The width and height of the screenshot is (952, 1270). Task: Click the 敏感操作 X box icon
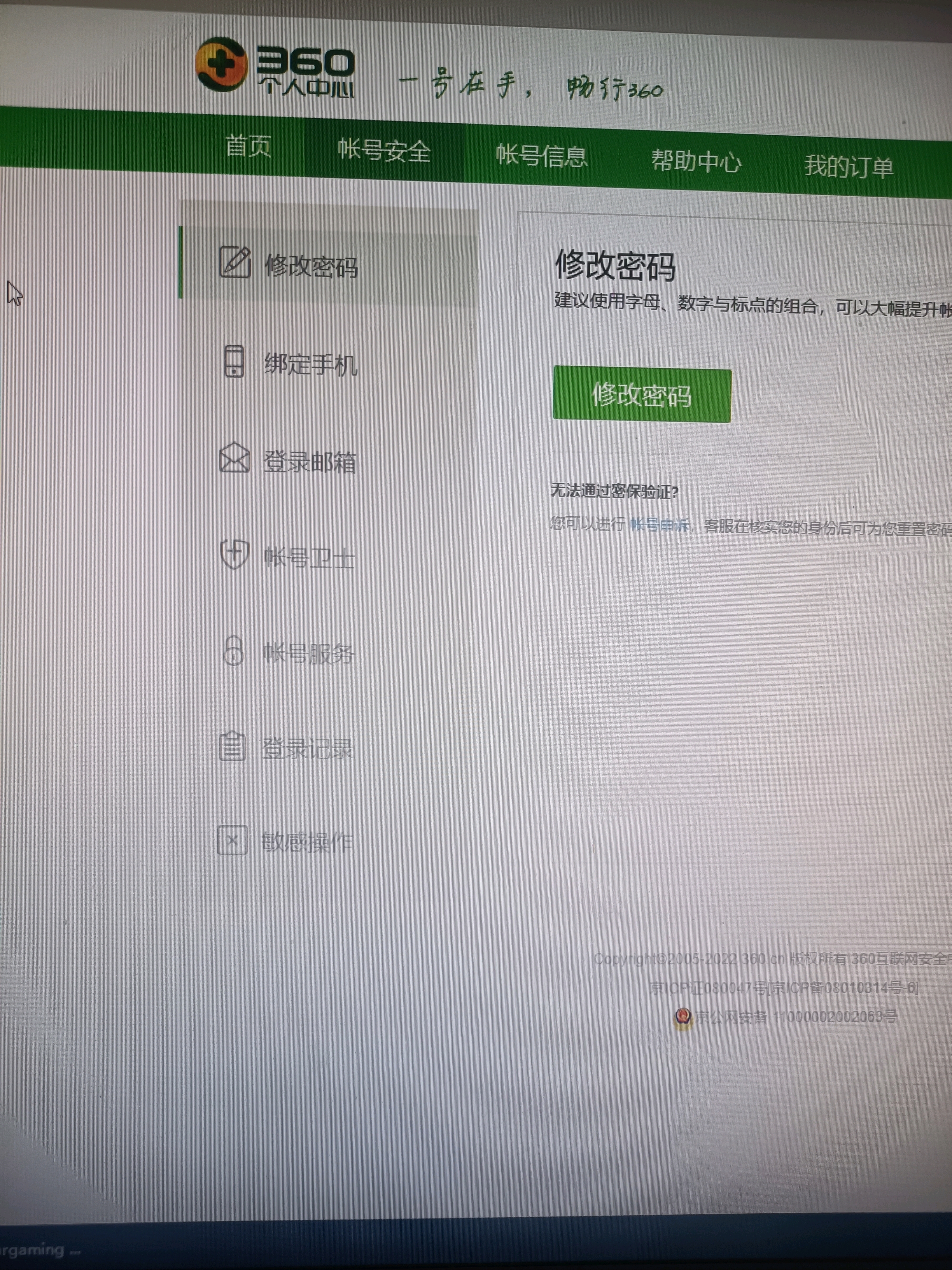(232, 840)
